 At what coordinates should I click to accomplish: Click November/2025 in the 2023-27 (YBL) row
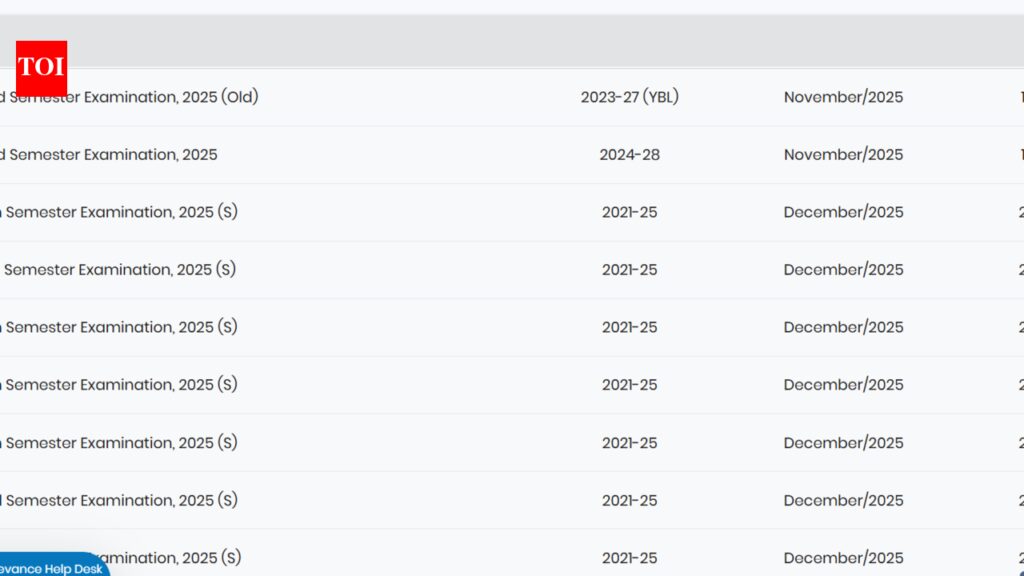tap(843, 97)
